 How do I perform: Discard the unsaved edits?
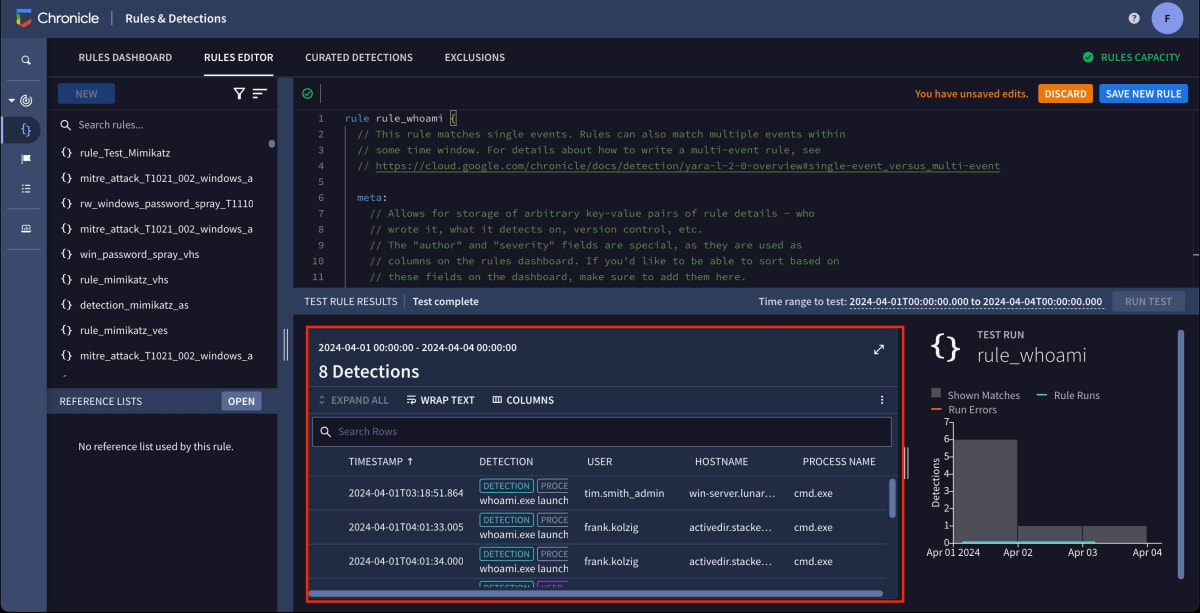click(1065, 94)
